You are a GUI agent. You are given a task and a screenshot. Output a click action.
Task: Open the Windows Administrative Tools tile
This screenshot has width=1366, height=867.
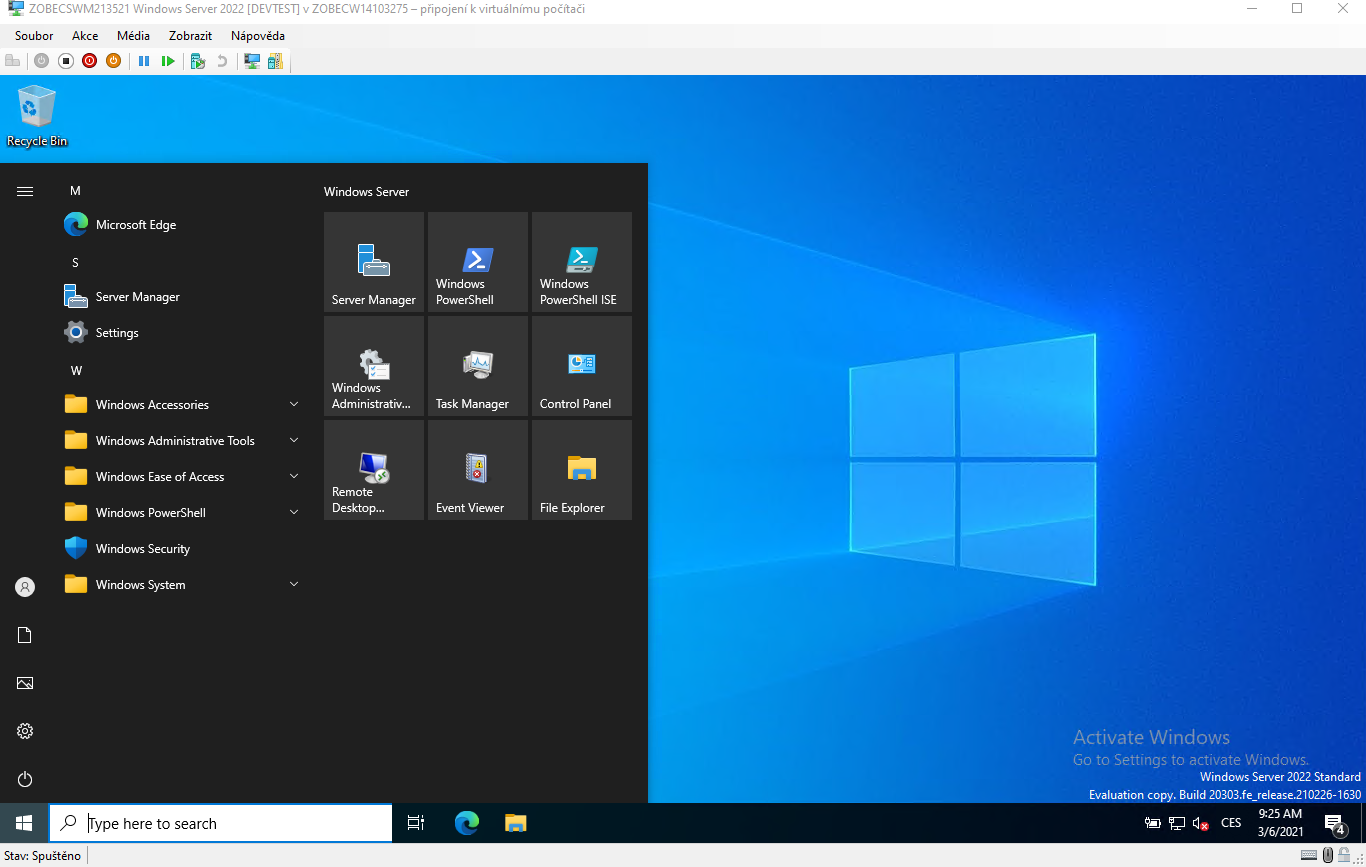tap(374, 366)
